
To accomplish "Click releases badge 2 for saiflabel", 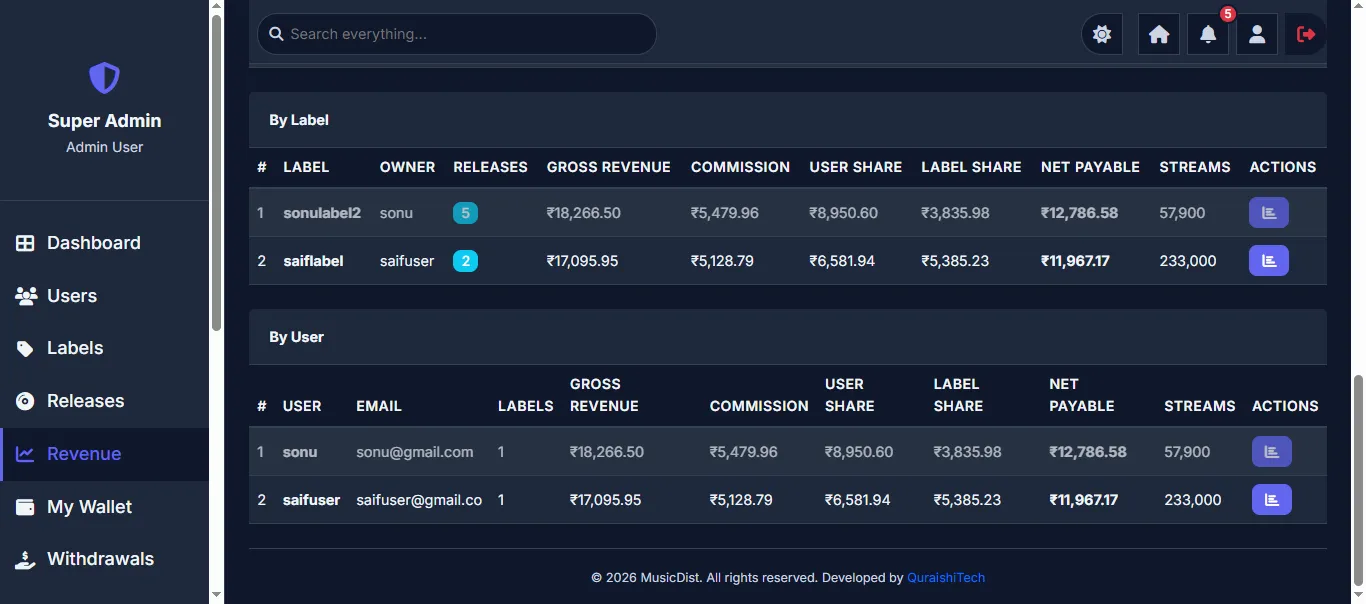I will tap(465, 261).
